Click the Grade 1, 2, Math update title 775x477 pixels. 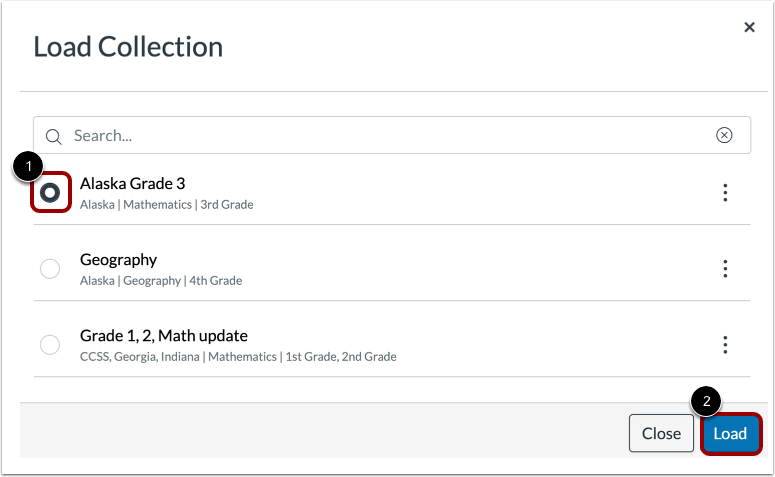[x=163, y=336]
